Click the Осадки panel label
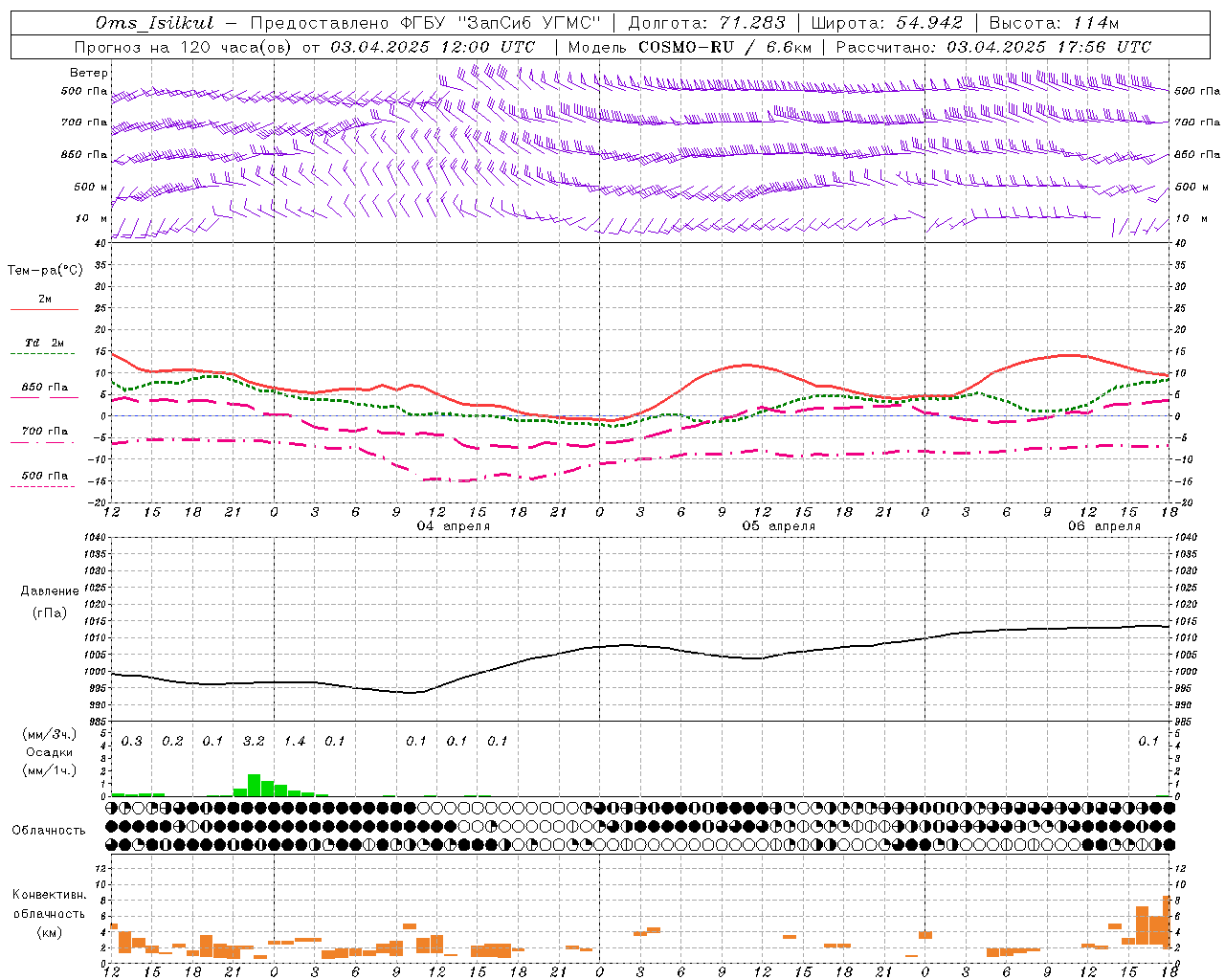This screenshot has height=980, width=1225. [49, 752]
